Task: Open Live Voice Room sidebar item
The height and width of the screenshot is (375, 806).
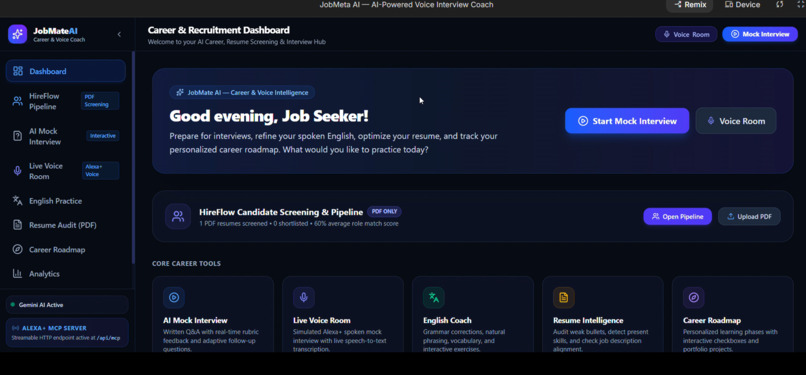Action: 65,171
